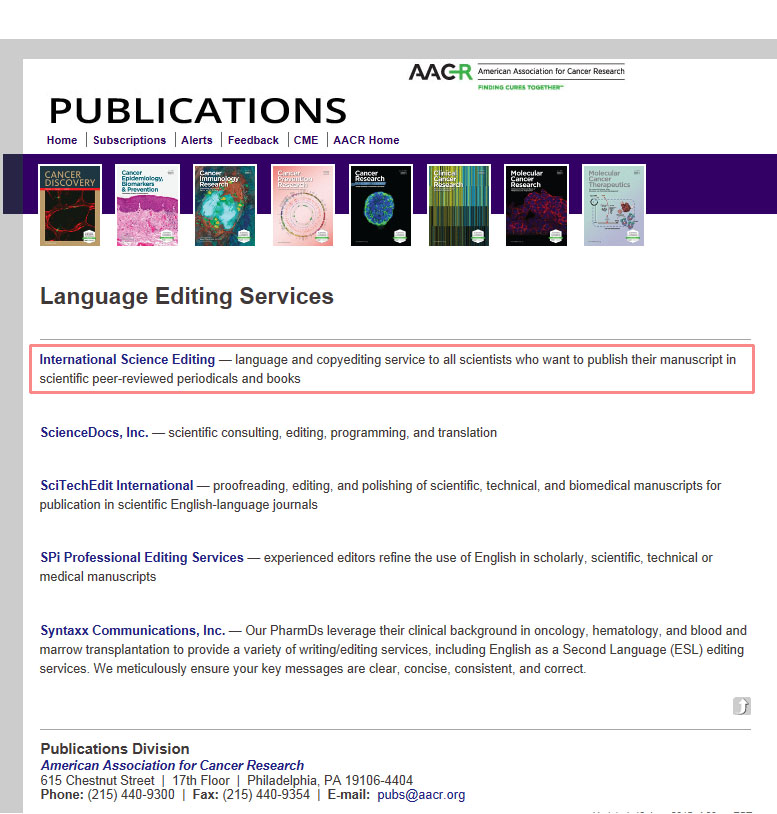Viewport: 777px width, 814px height.
Task: Visit the ScienceDocs, Inc. link
Action: [x=94, y=433]
